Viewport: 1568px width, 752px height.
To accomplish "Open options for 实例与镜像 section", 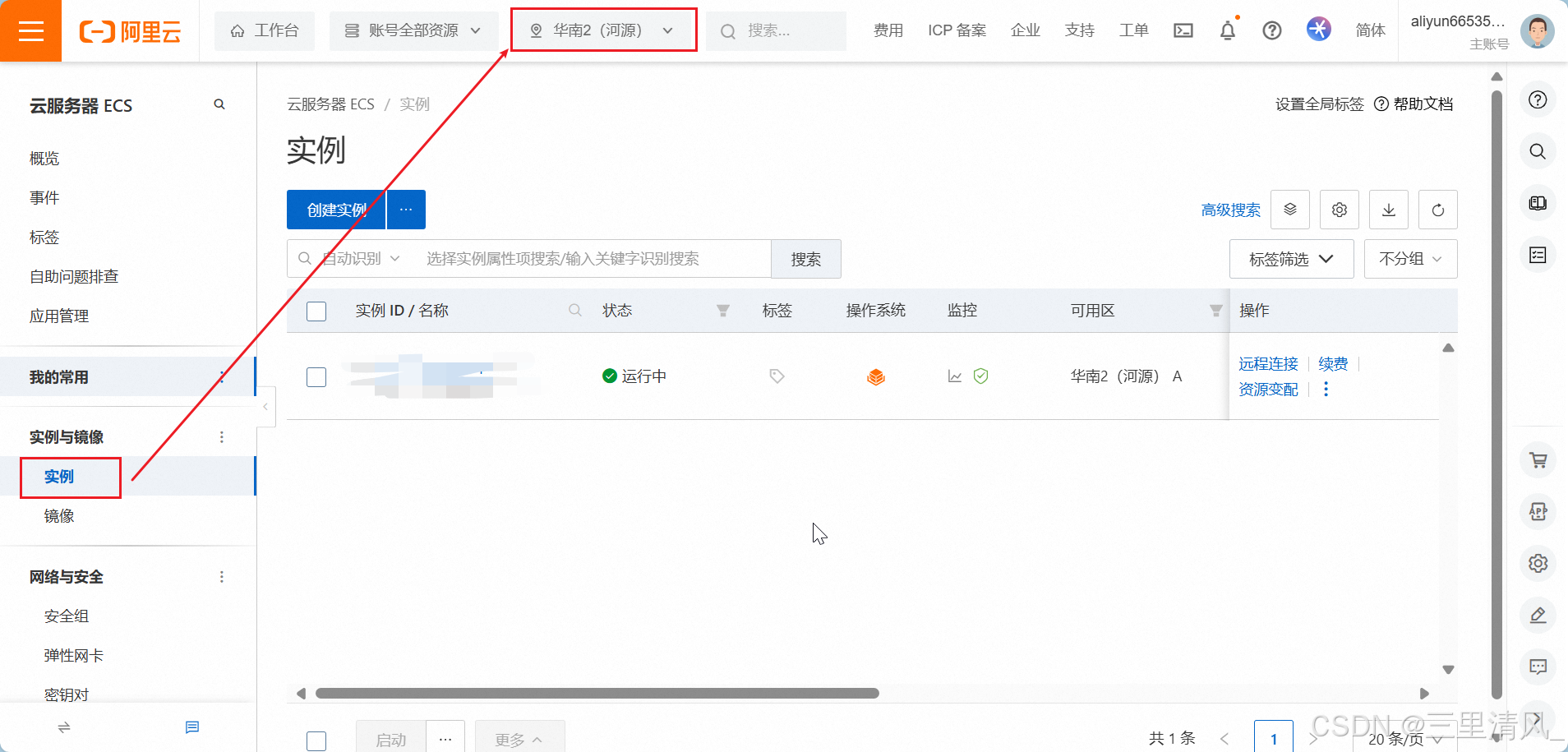I will point(221,437).
